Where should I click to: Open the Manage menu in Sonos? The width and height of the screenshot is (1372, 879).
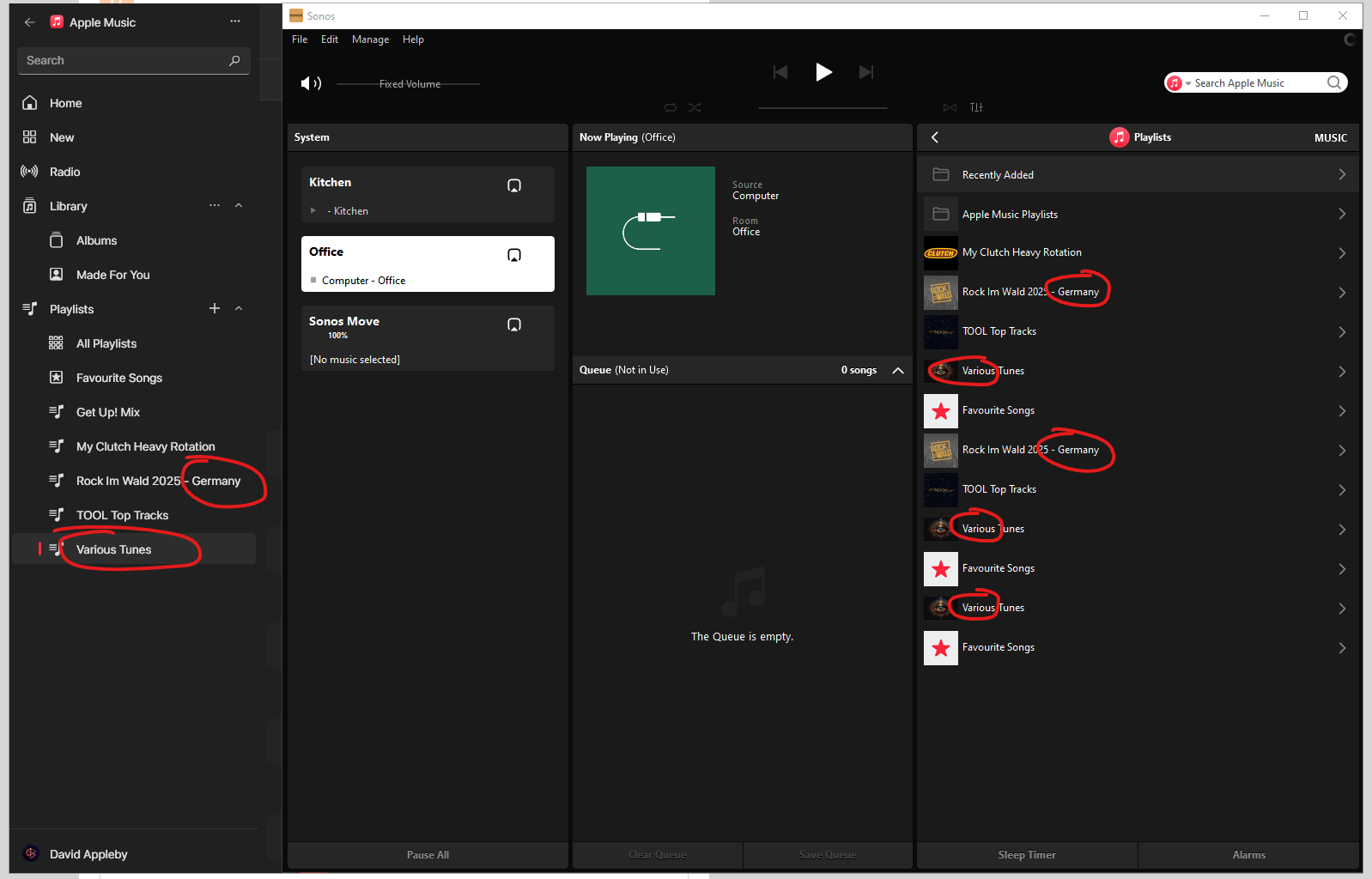click(x=370, y=39)
